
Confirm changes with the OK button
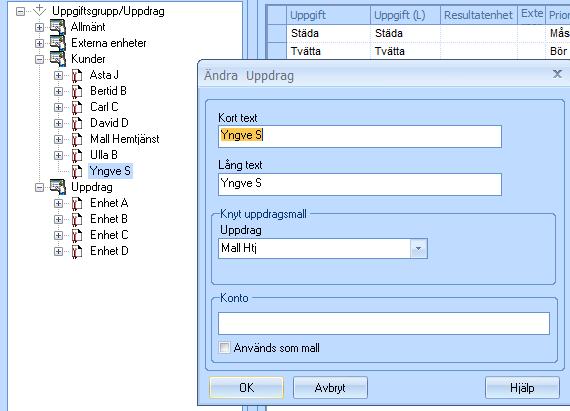pyautogui.click(x=246, y=387)
